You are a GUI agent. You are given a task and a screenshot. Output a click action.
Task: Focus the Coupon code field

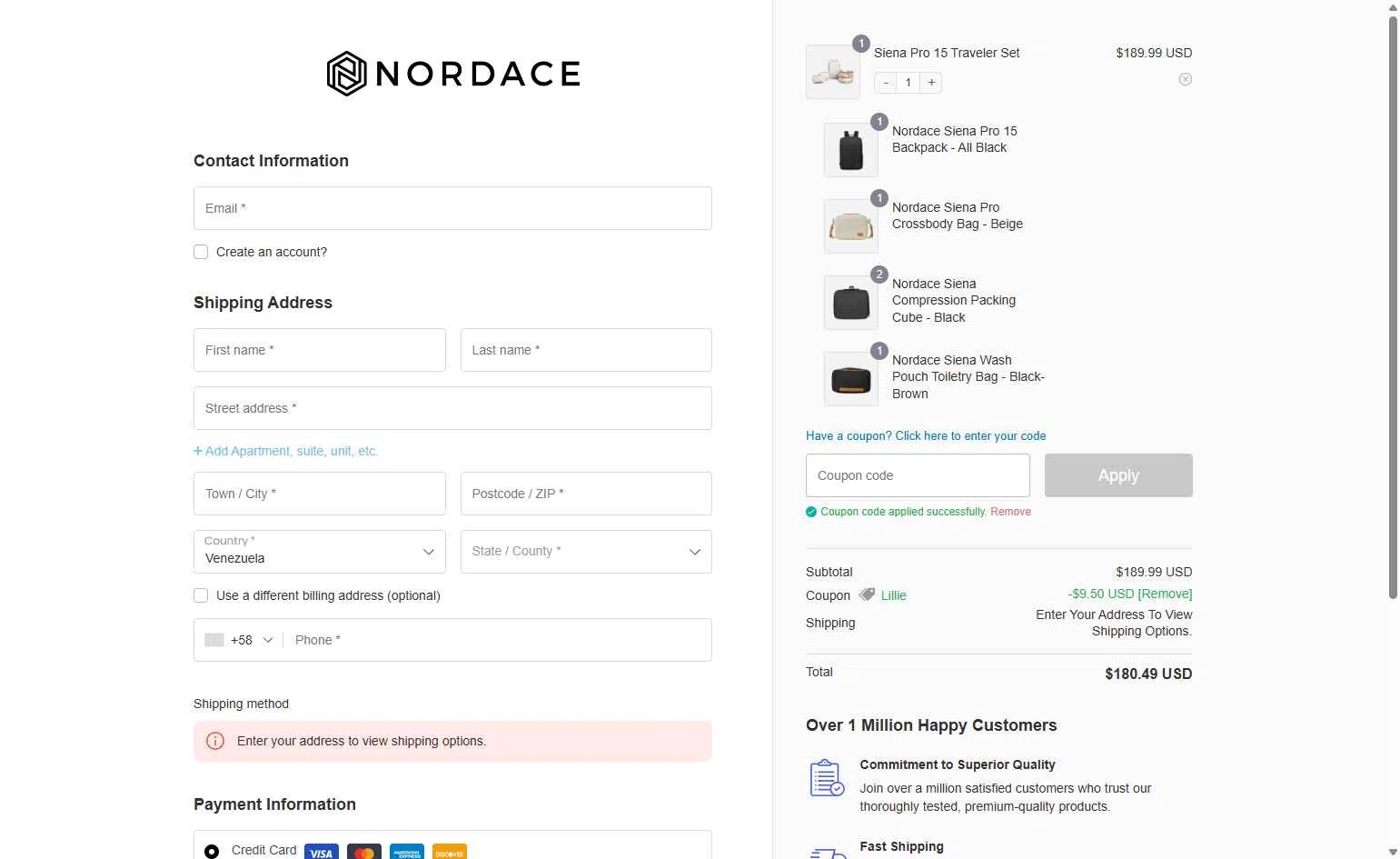coord(918,475)
